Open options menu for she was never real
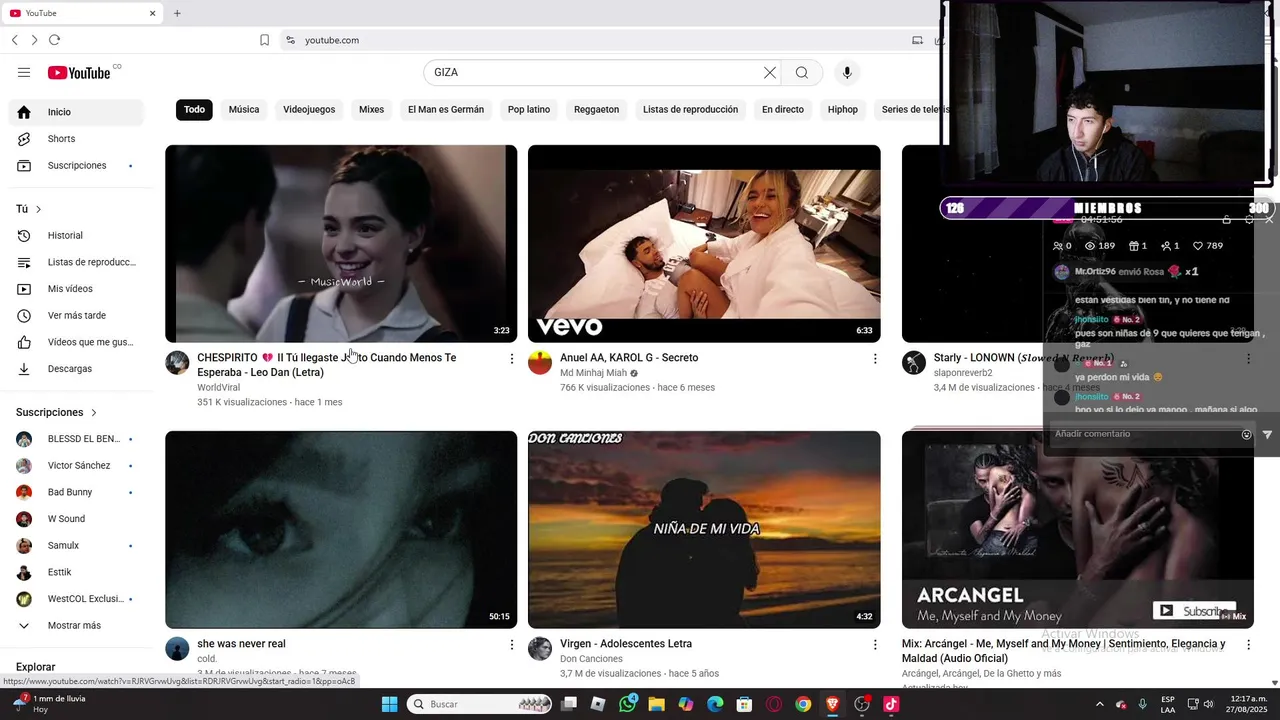The image size is (1280, 720). tap(512, 645)
